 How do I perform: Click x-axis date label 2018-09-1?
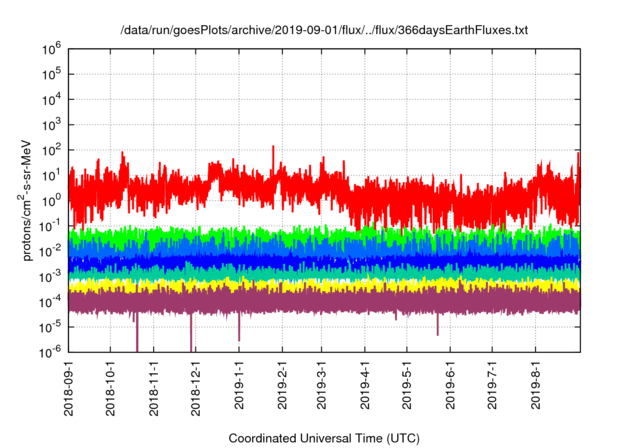click(69, 388)
